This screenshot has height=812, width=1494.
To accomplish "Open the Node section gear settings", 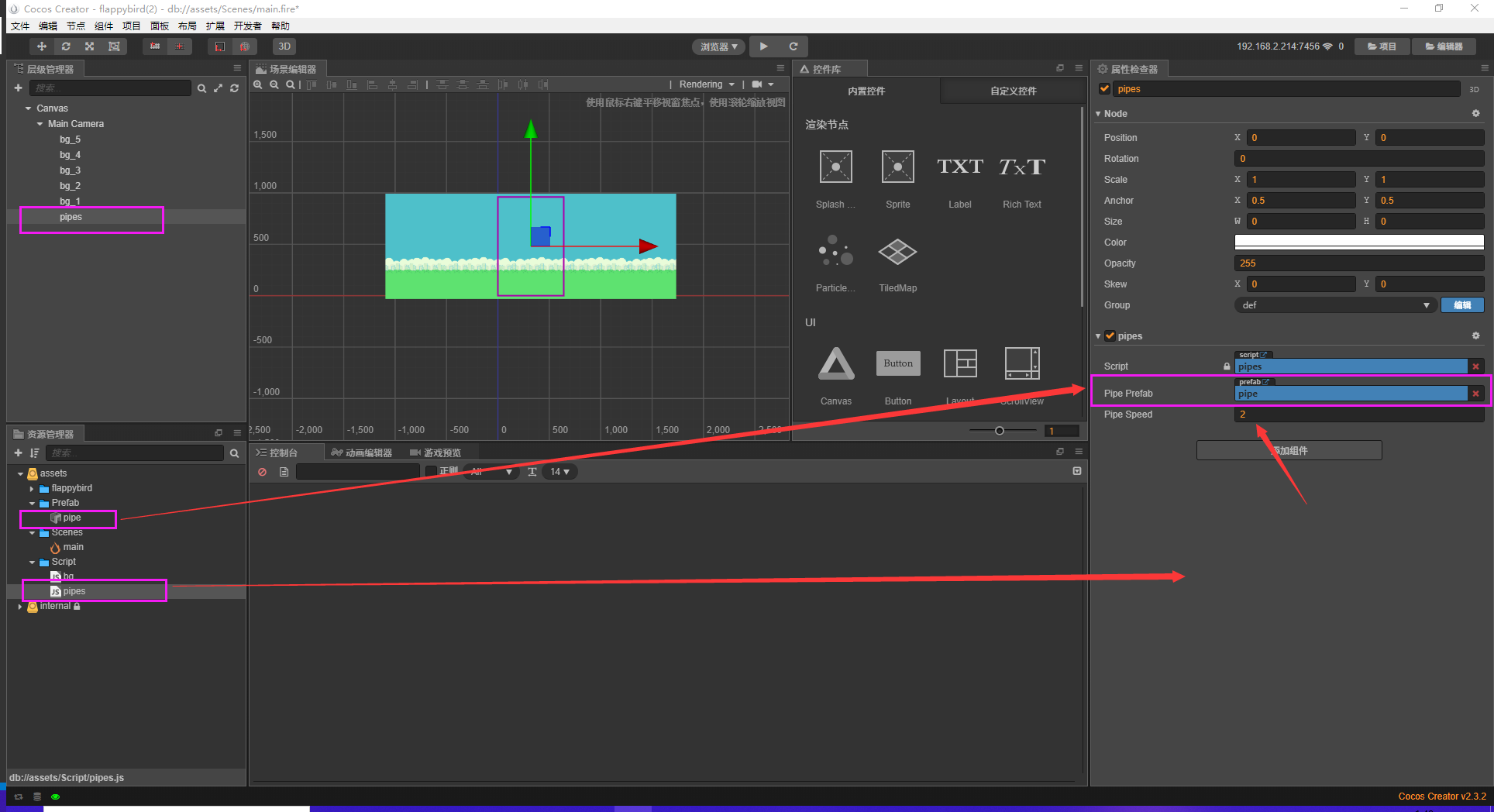I will [x=1476, y=114].
